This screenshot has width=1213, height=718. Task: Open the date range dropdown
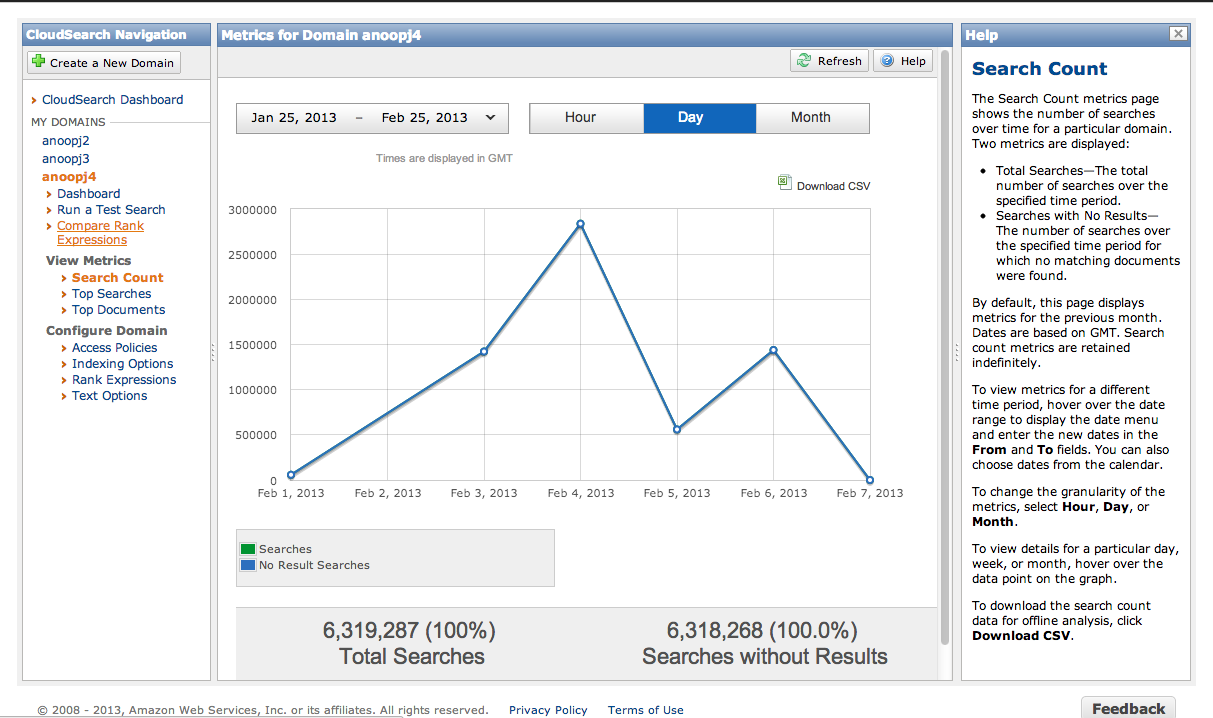point(372,118)
